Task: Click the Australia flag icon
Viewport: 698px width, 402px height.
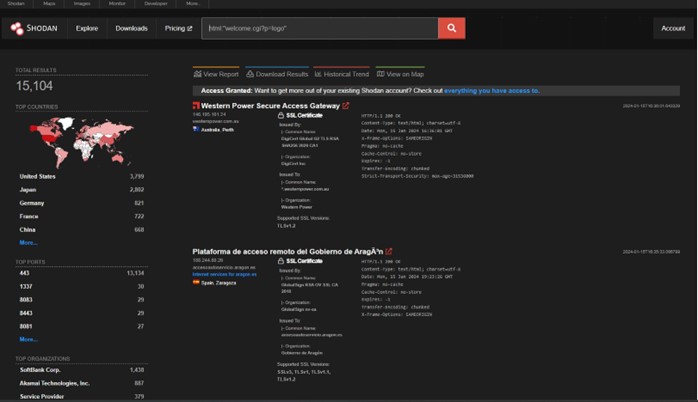Action: point(196,129)
